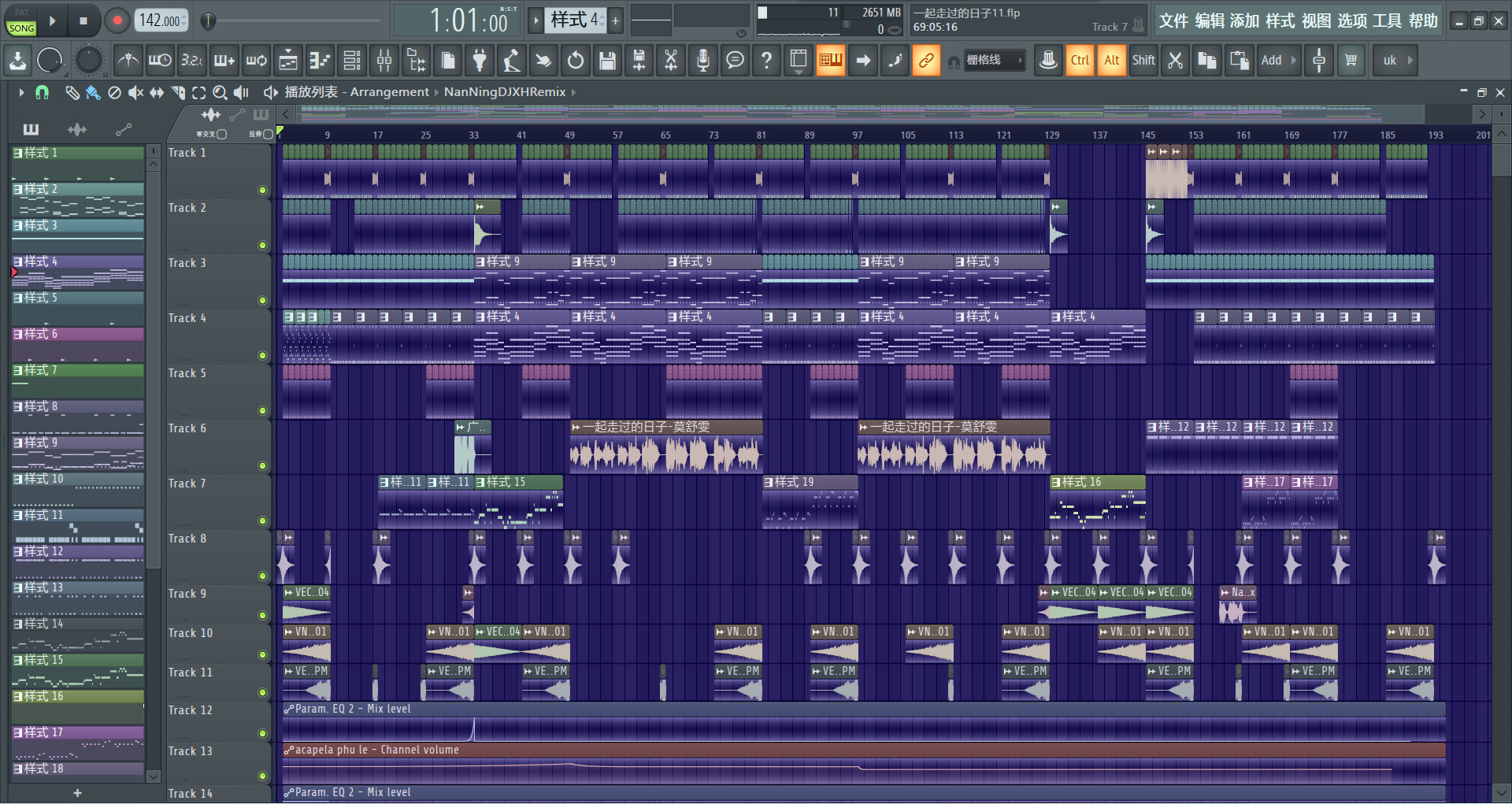The width and height of the screenshot is (1512, 804).
Task: Expand the pattern selector arrow beside 样式 4
Action: click(535, 20)
